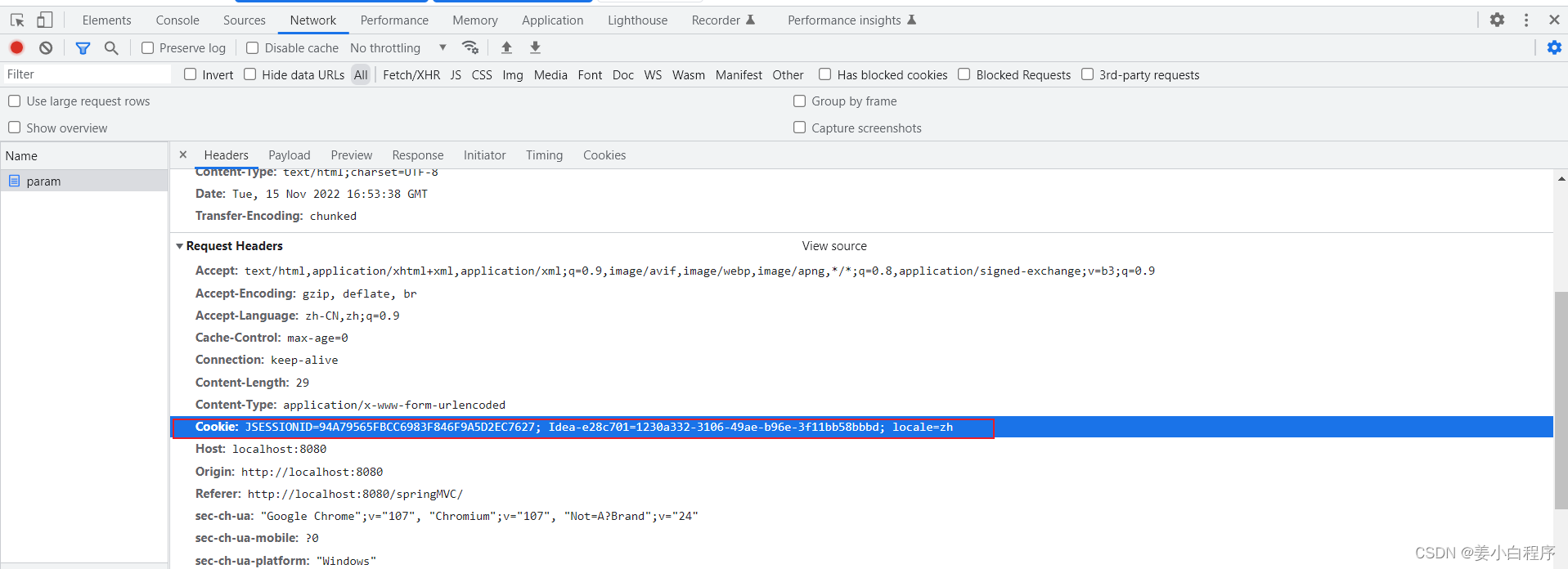Open network conditions wifi icon

[470, 47]
